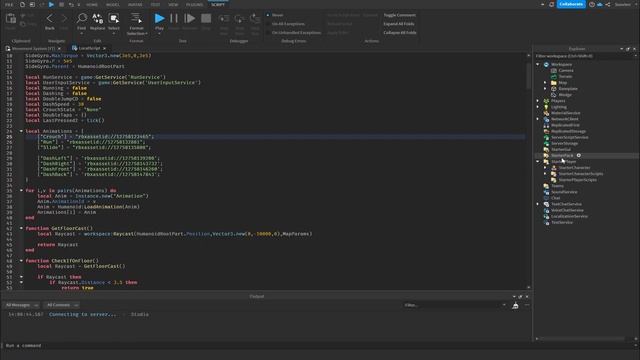Select ServerStorage in Explorer
640x360 pixels.
(564, 143)
